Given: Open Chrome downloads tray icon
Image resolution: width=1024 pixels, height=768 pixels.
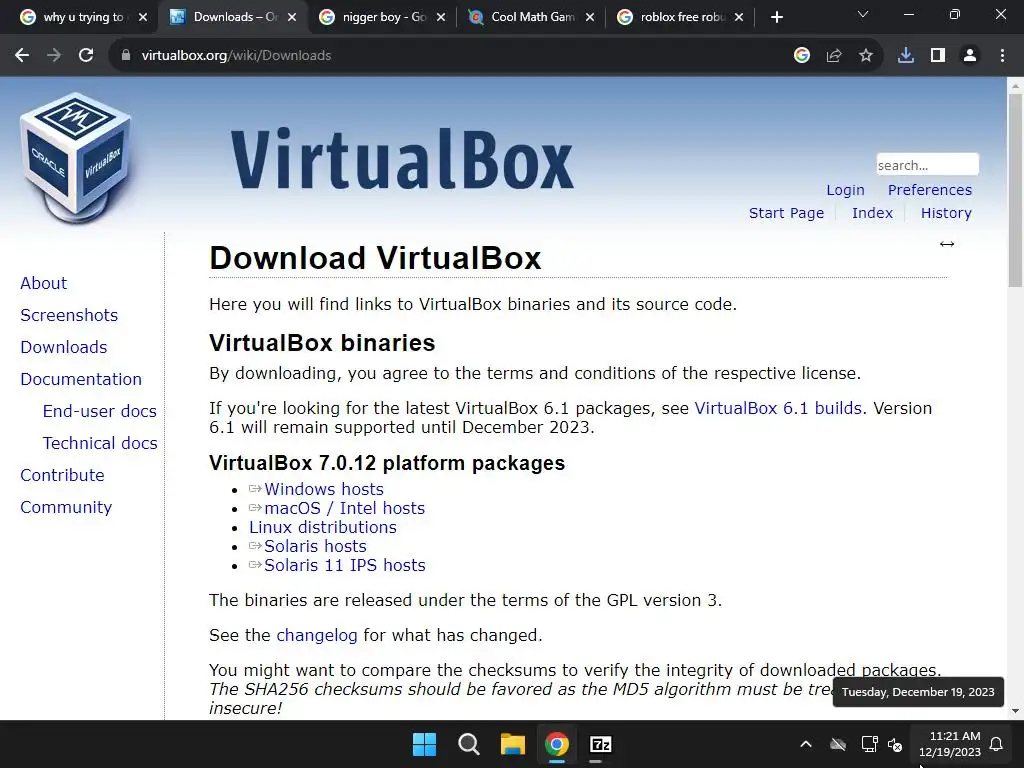Looking at the screenshot, I should coord(906,56).
